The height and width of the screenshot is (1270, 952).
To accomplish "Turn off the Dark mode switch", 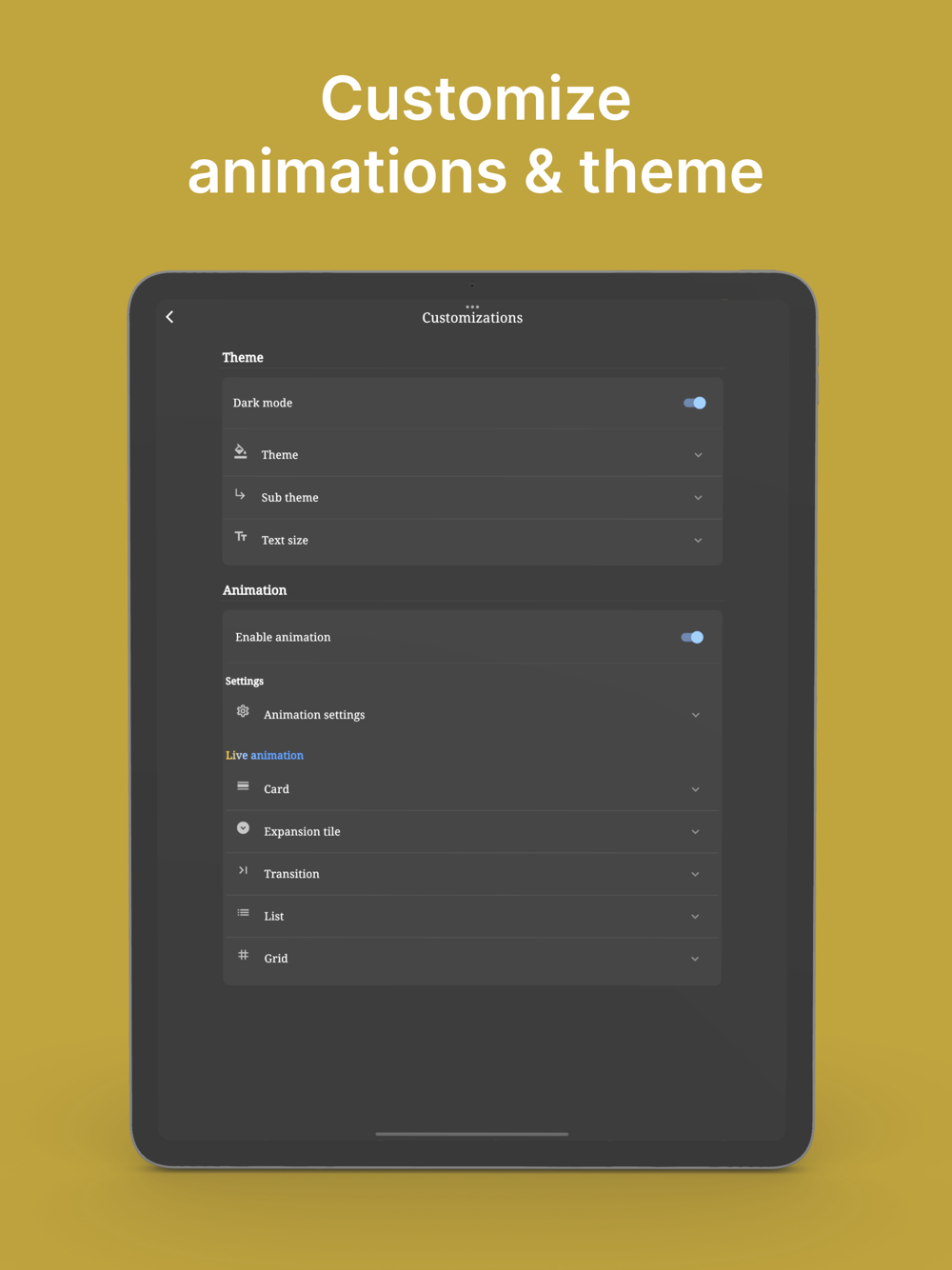I will (x=695, y=403).
